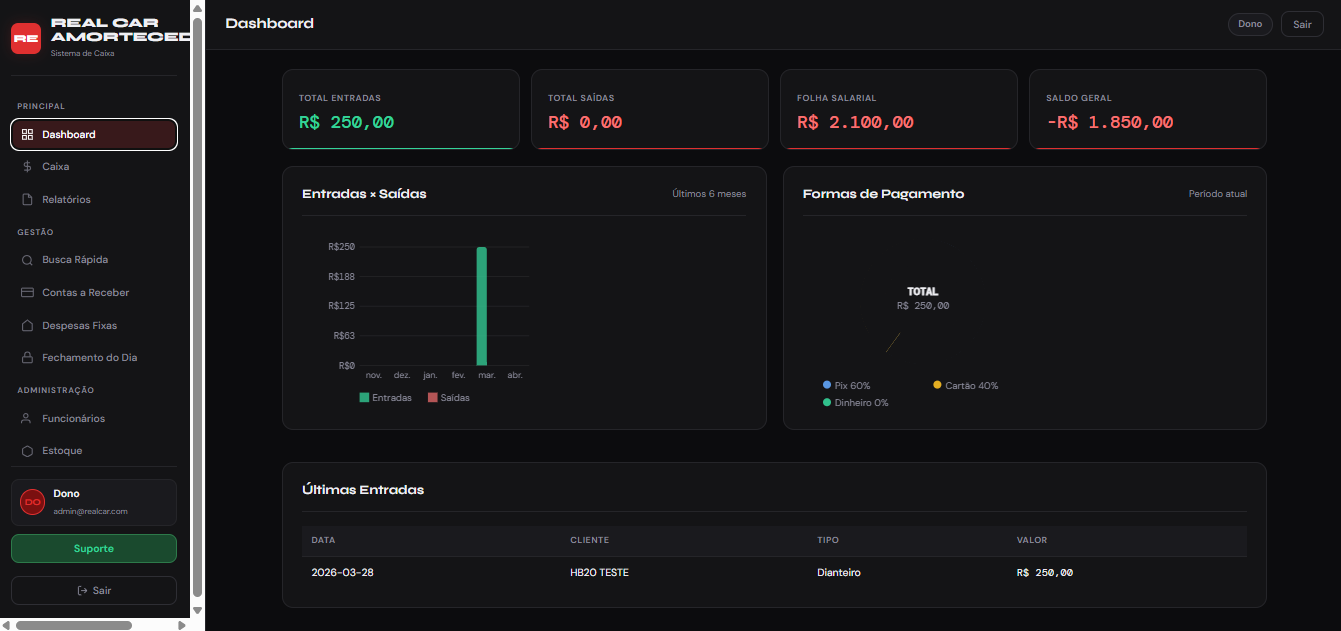Click the Despesas Fixas house icon

coord(28,326)
